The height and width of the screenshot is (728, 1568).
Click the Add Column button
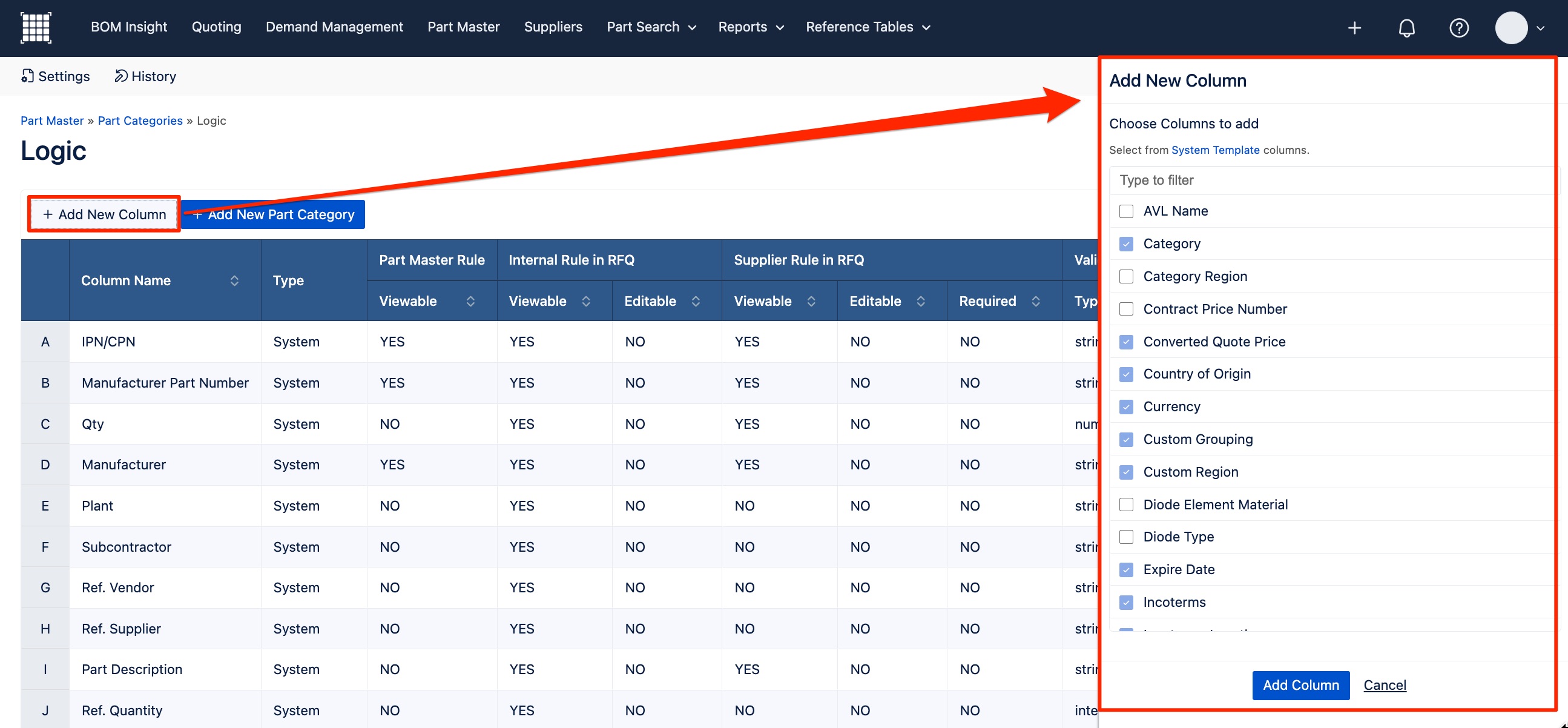pos(1301,686)
